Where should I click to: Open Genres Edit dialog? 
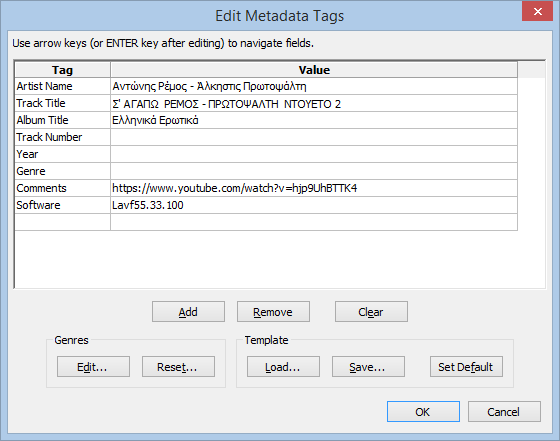(93, 366)
